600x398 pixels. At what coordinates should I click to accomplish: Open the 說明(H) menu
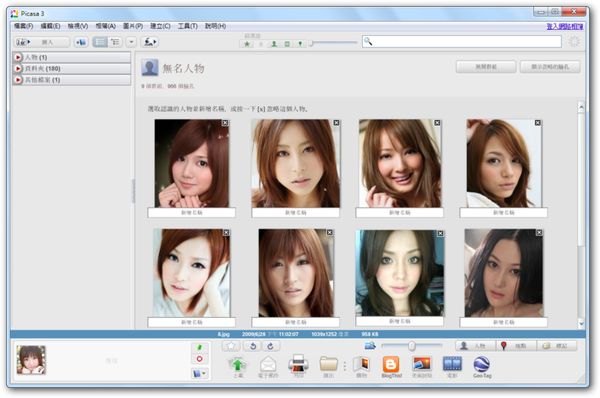point(215,26)
